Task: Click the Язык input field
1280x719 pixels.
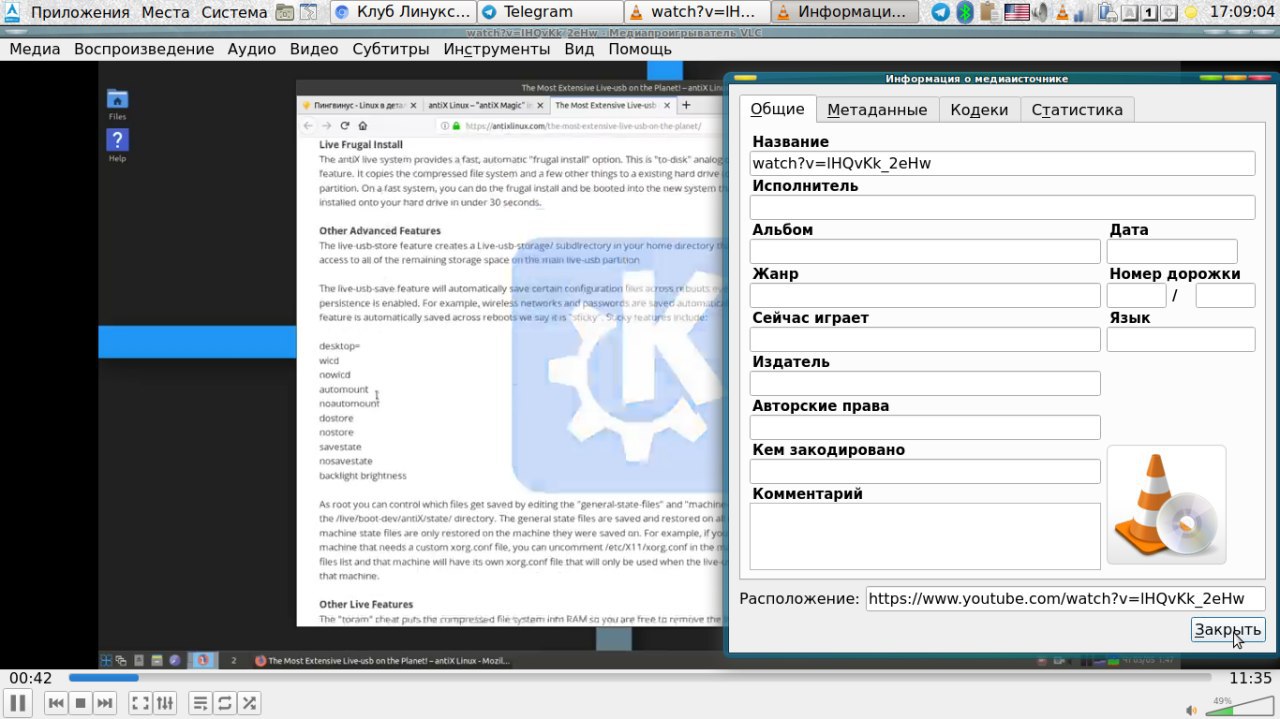Action: pos(1181,339)
